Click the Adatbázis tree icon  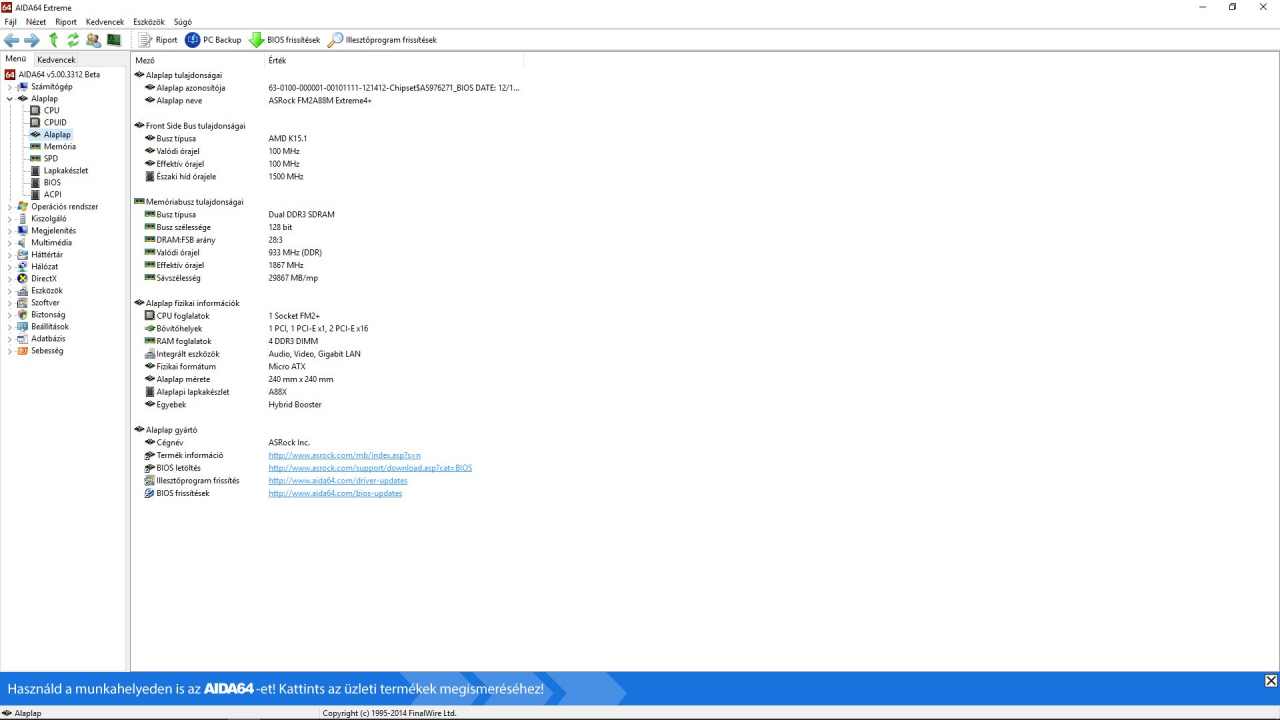click(x=22, y=338)
